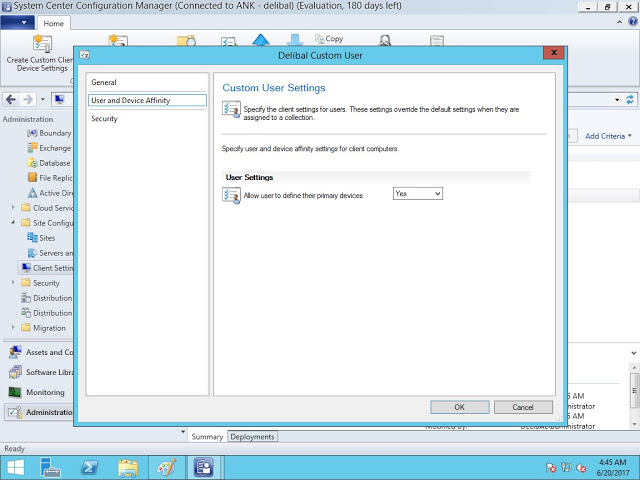Open File Explorer from the taskbar

[128, 467]
